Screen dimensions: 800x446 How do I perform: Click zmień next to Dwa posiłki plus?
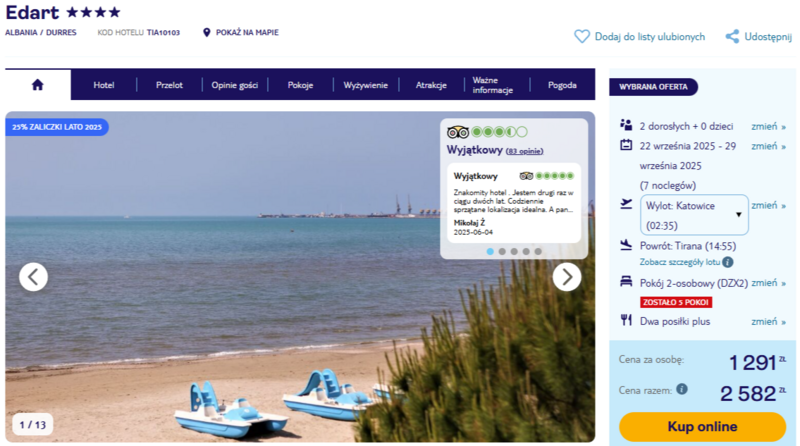click(768, 321)
